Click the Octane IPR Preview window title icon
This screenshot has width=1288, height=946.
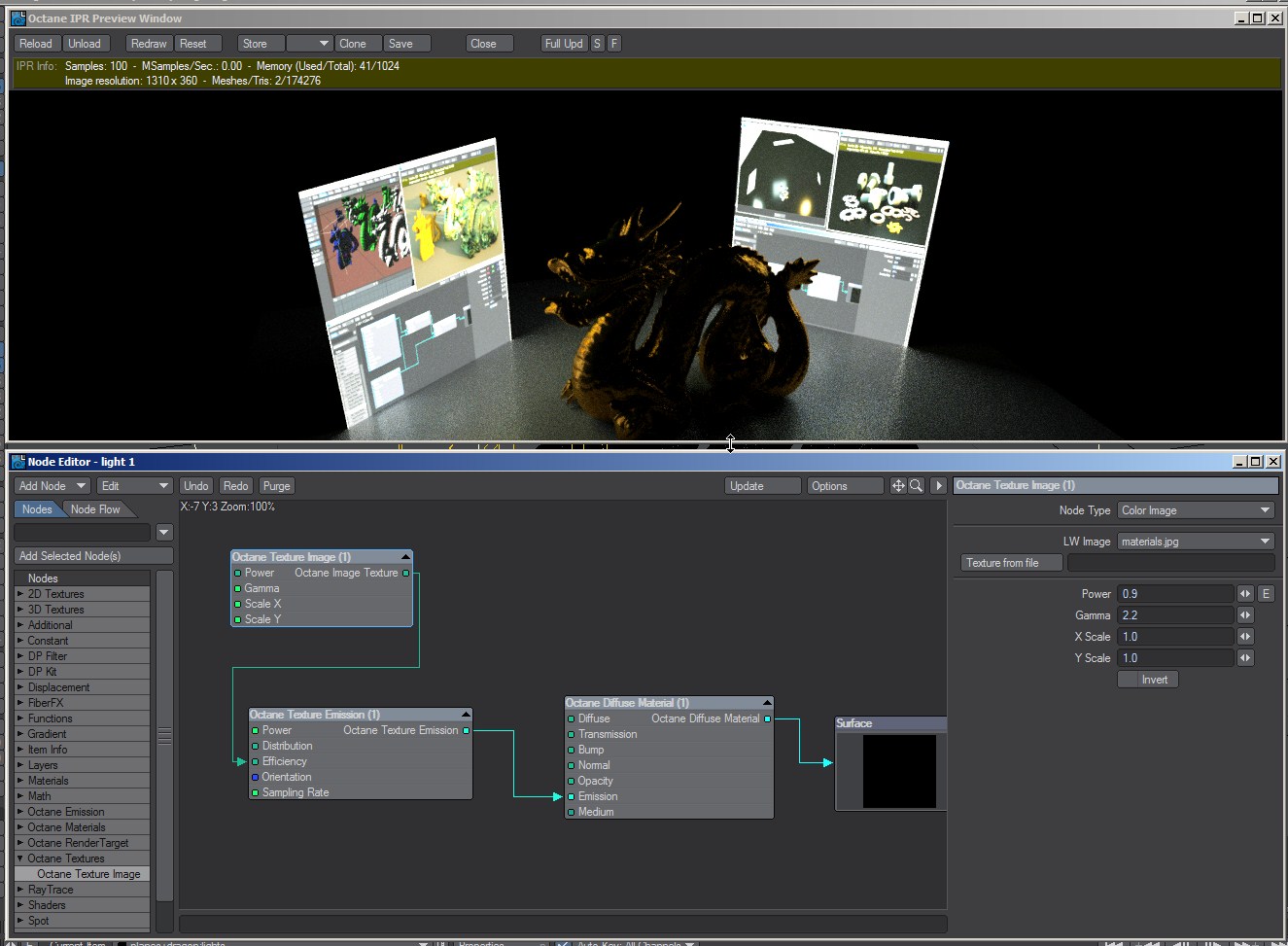tap(17, 18)
